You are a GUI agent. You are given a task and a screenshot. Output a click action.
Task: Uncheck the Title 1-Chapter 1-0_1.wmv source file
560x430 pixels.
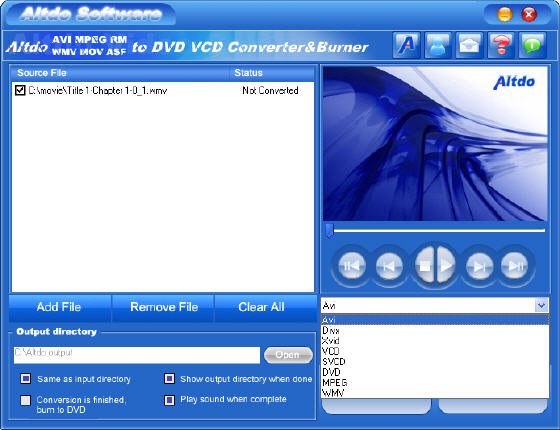[x=20, y=90]
